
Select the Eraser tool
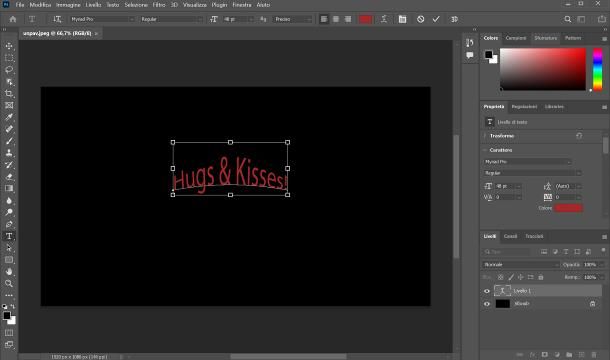tap(9, 177)
